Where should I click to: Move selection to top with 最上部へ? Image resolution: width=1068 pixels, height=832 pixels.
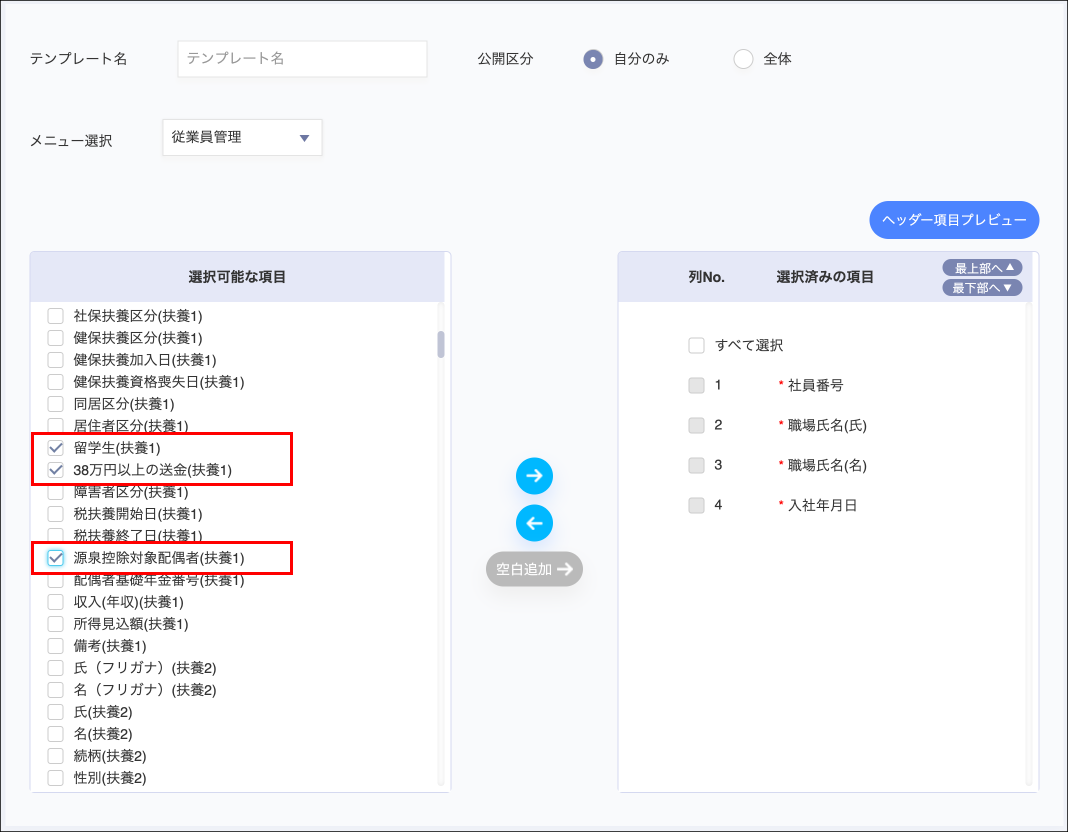click(982, 267)
